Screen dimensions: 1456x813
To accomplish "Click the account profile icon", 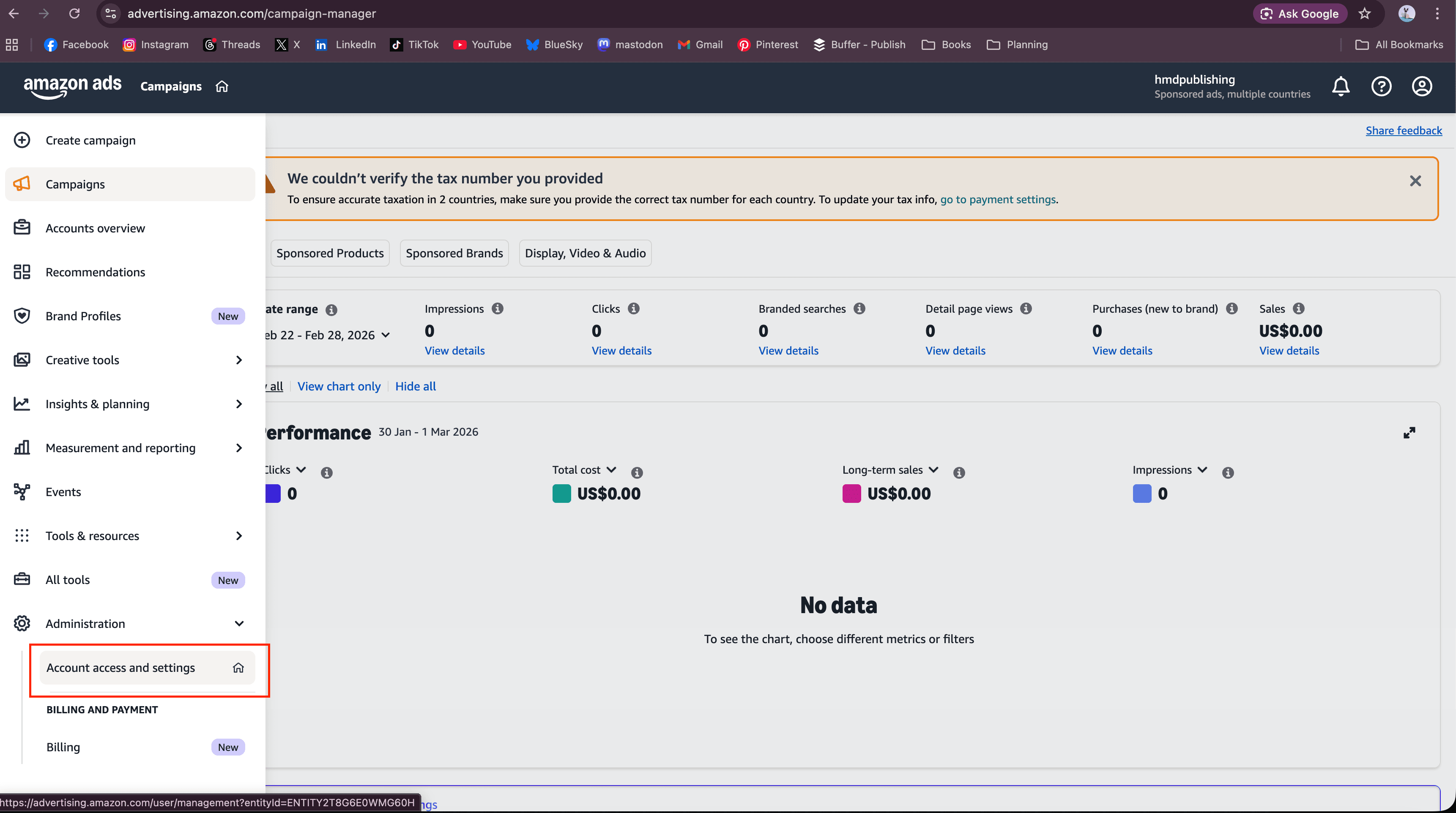I will click(1422, 87).
